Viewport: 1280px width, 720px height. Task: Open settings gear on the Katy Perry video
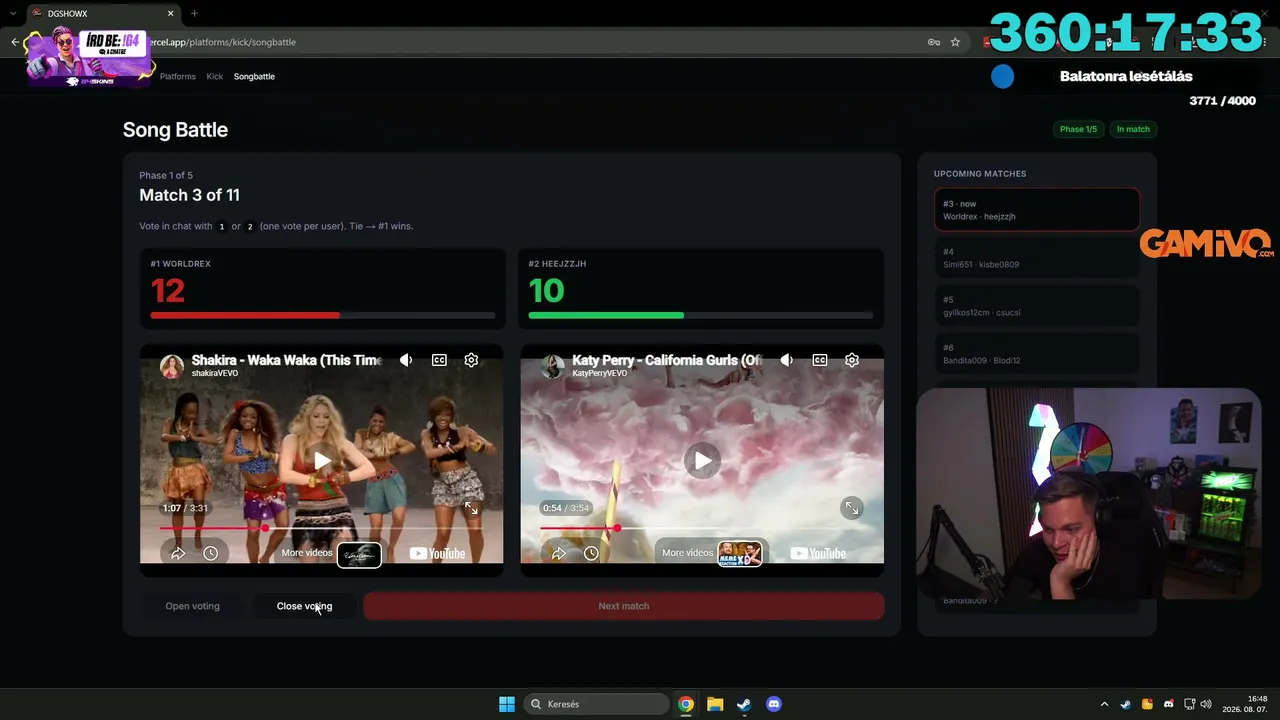pos(852,360)
